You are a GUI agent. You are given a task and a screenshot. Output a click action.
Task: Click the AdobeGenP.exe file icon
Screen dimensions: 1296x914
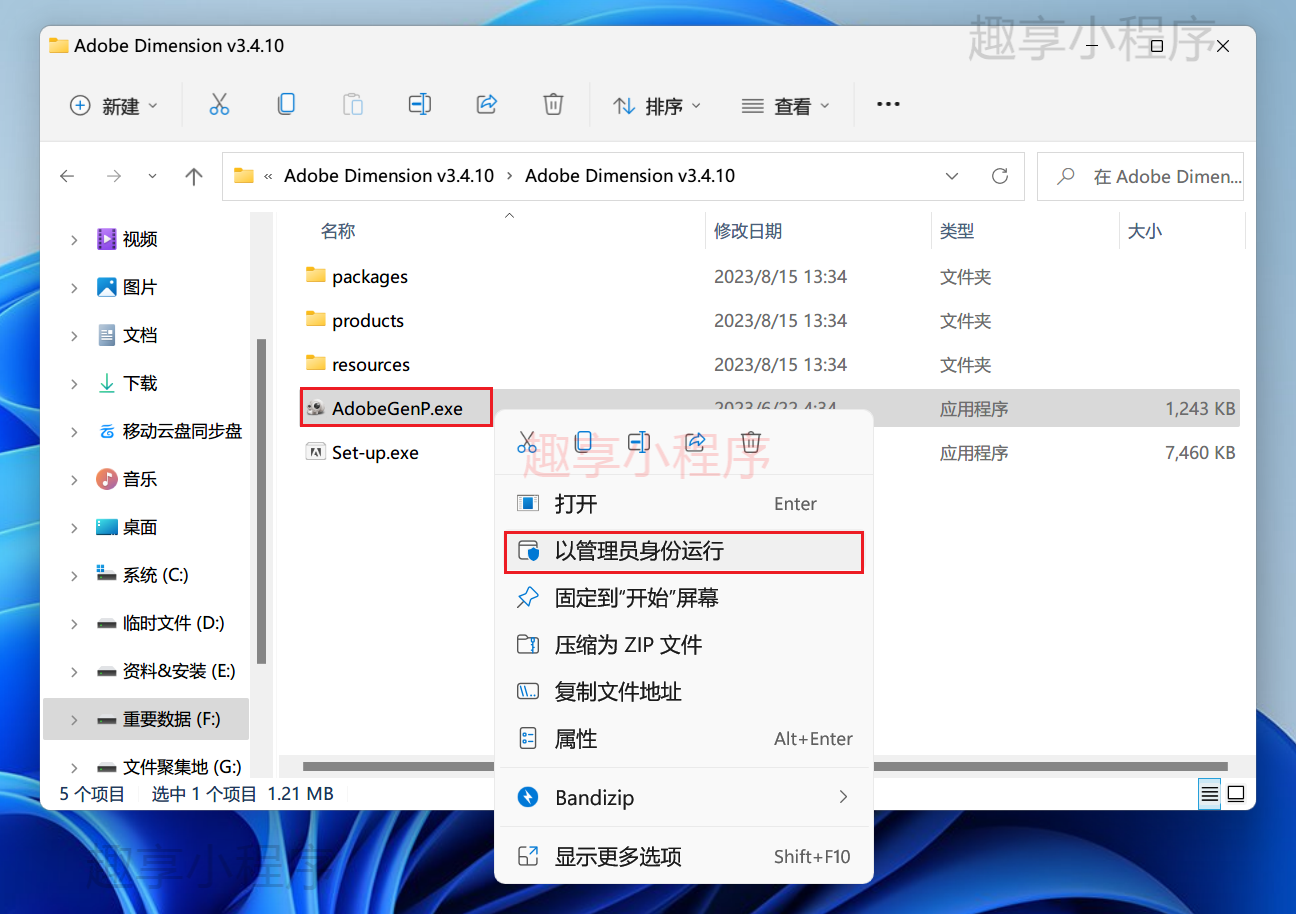[316, 408]
